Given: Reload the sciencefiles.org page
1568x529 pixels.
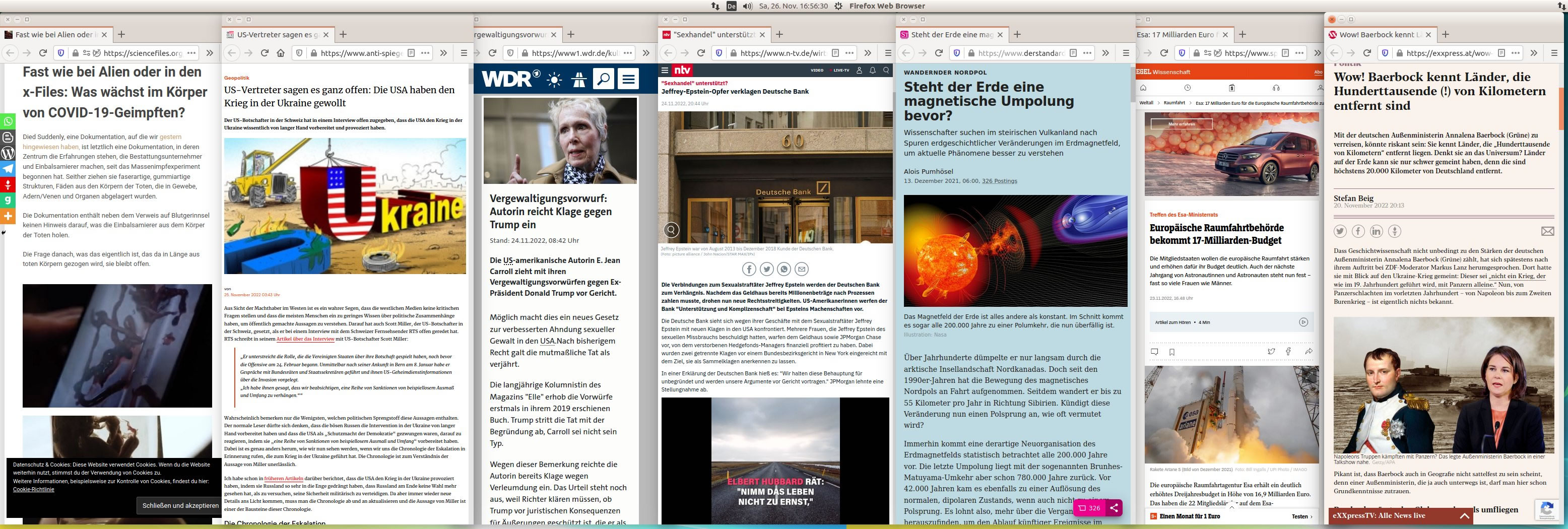Looking at the screenshot, I should 43,53.
